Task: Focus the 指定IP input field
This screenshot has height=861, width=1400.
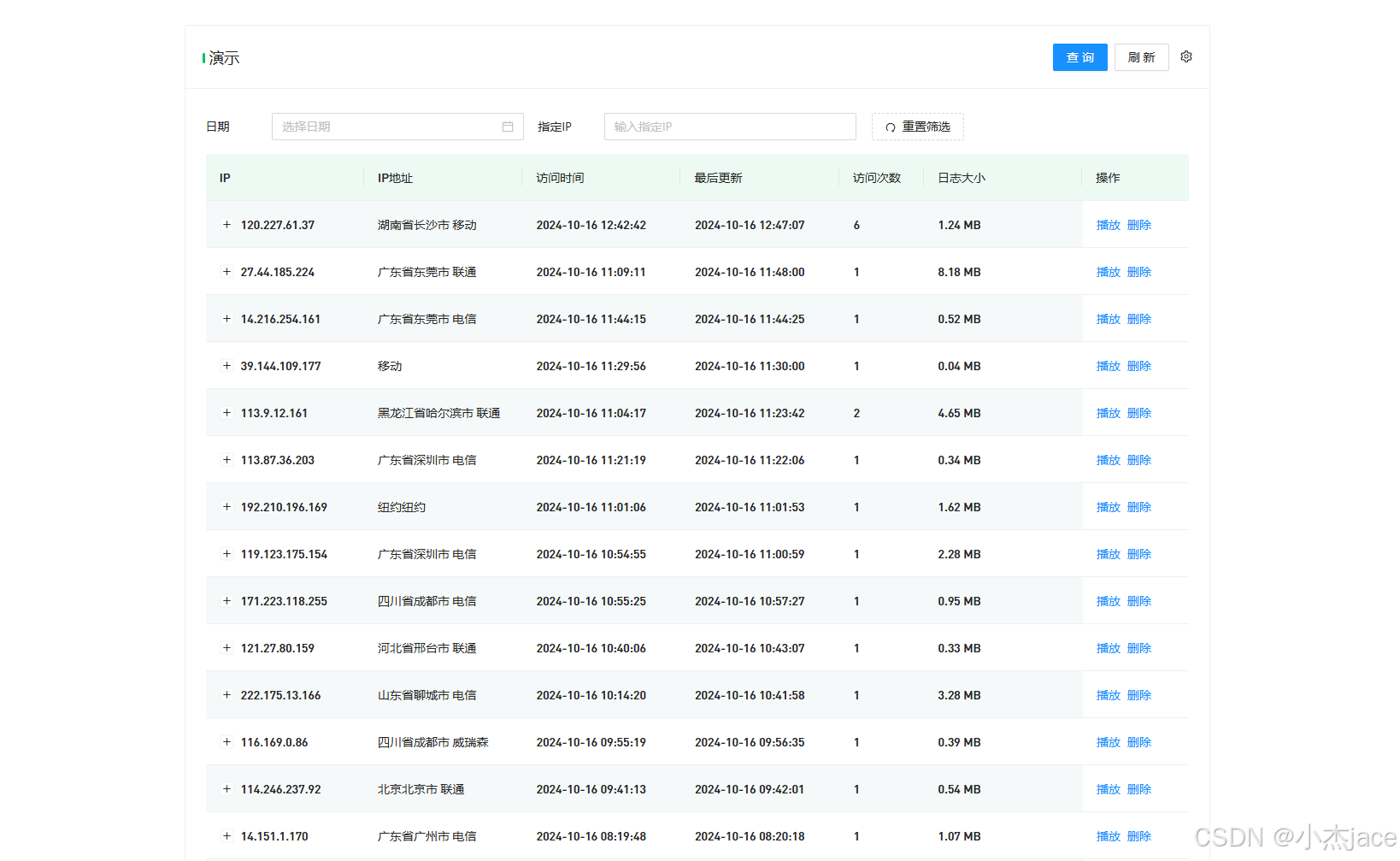Action: 729,127
